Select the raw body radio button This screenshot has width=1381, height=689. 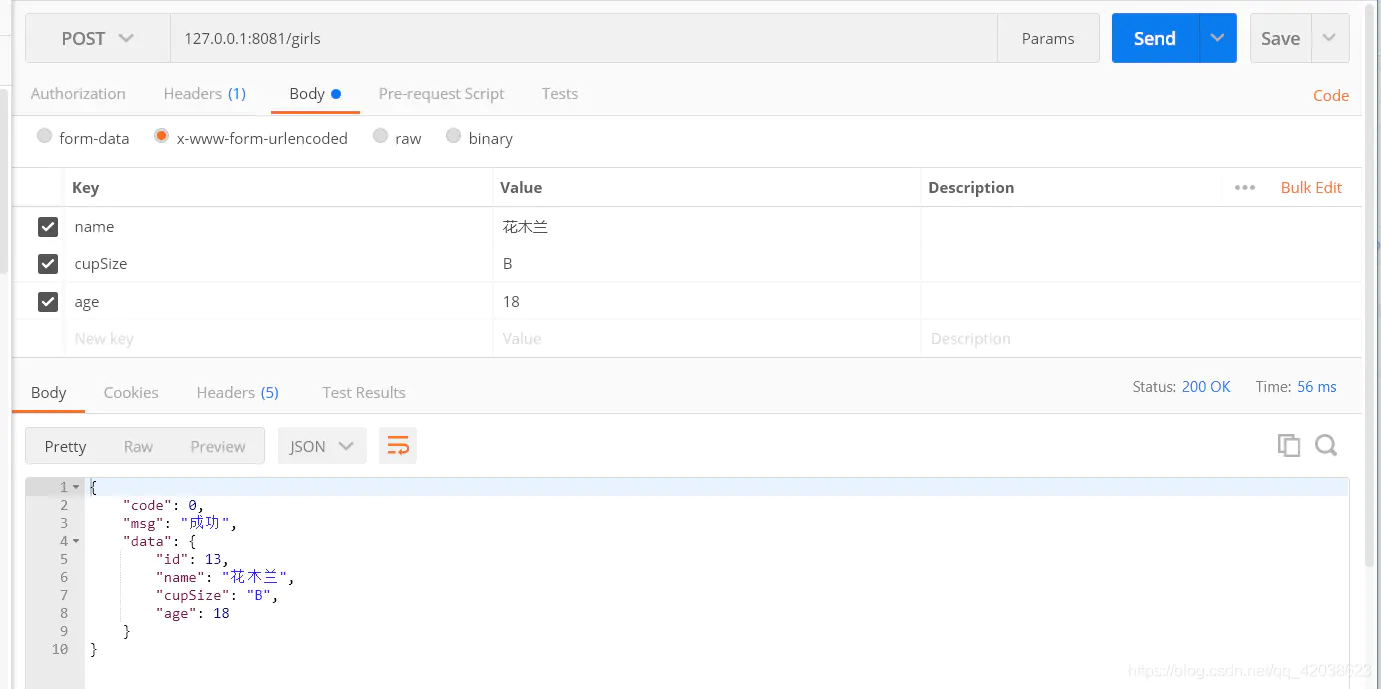tap(380, 136)
